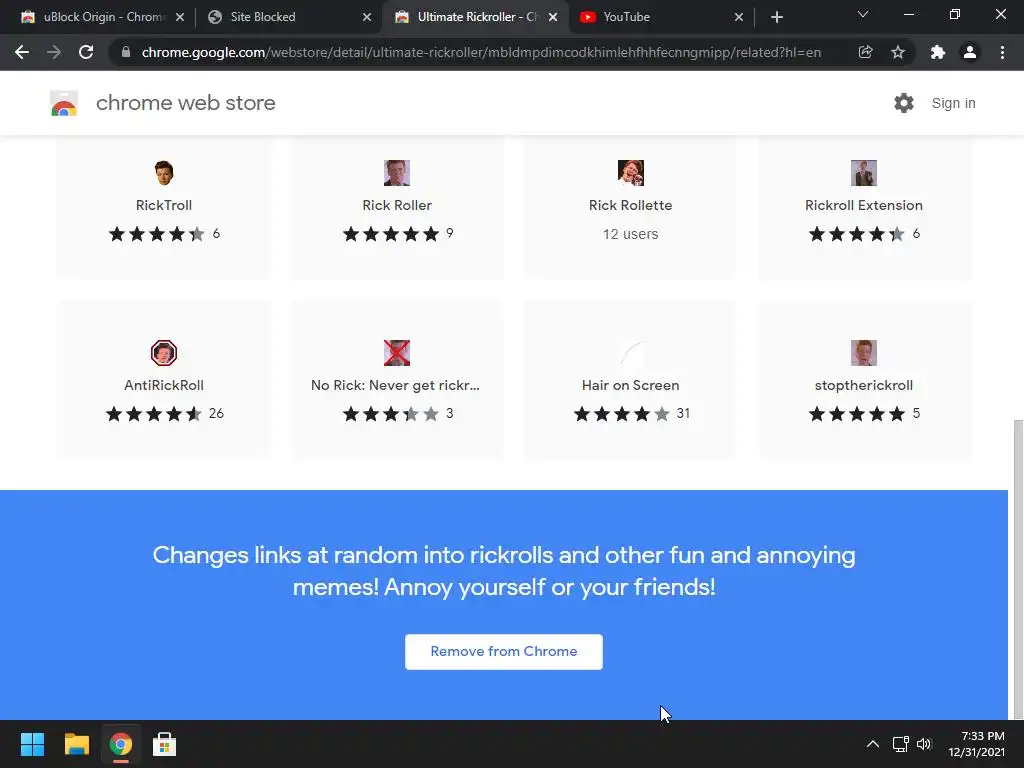Open the stoptherickroll title link

point(864,385)
